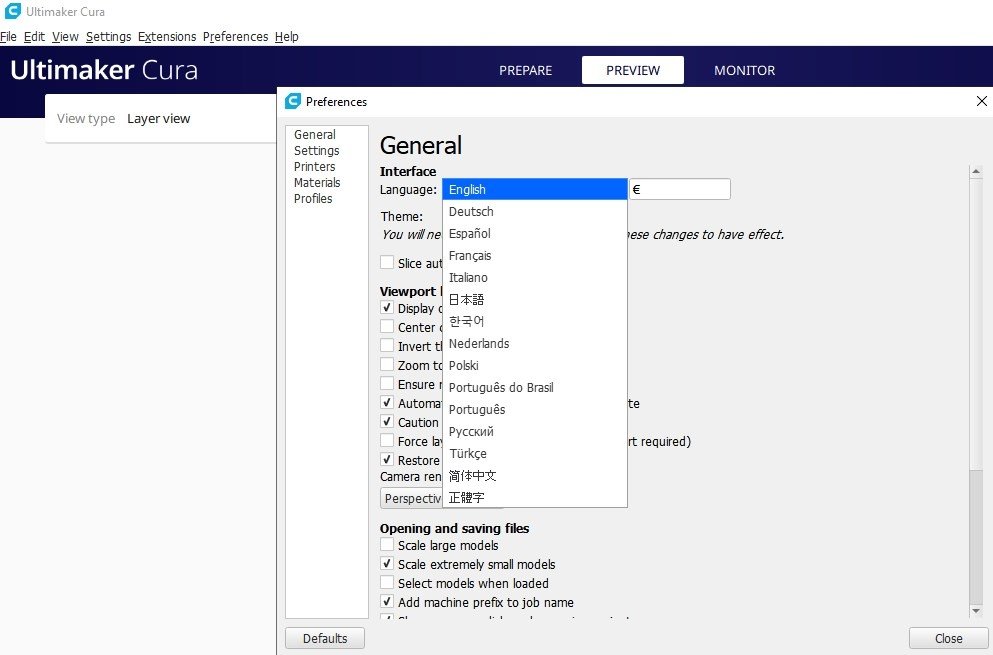This screenshot has width=993, height=655.
Task: Switch to the PREPARE stage tab
Action: [x=526, y=70]
